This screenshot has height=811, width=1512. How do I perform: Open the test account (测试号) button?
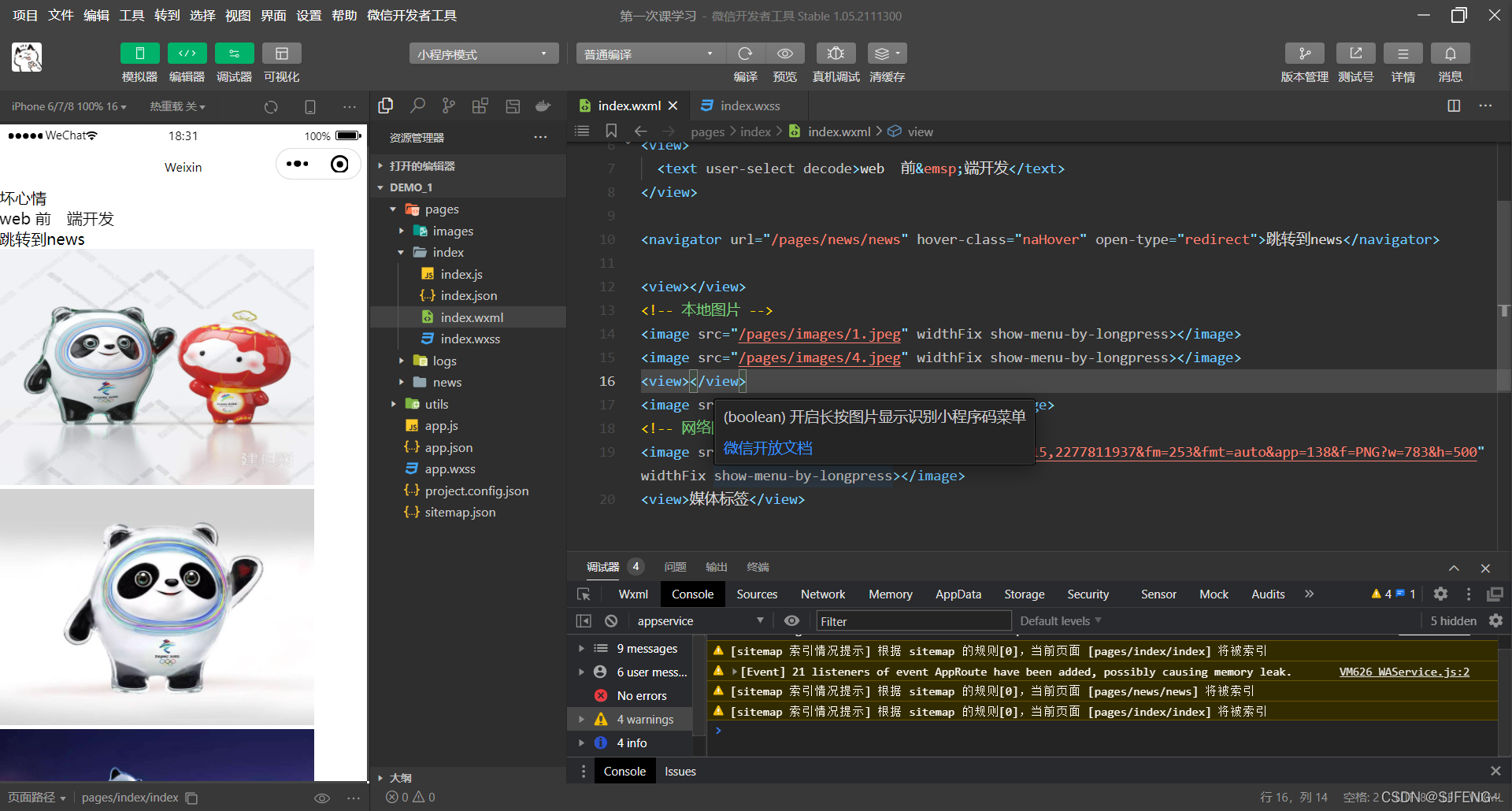tap(1355, 54)
